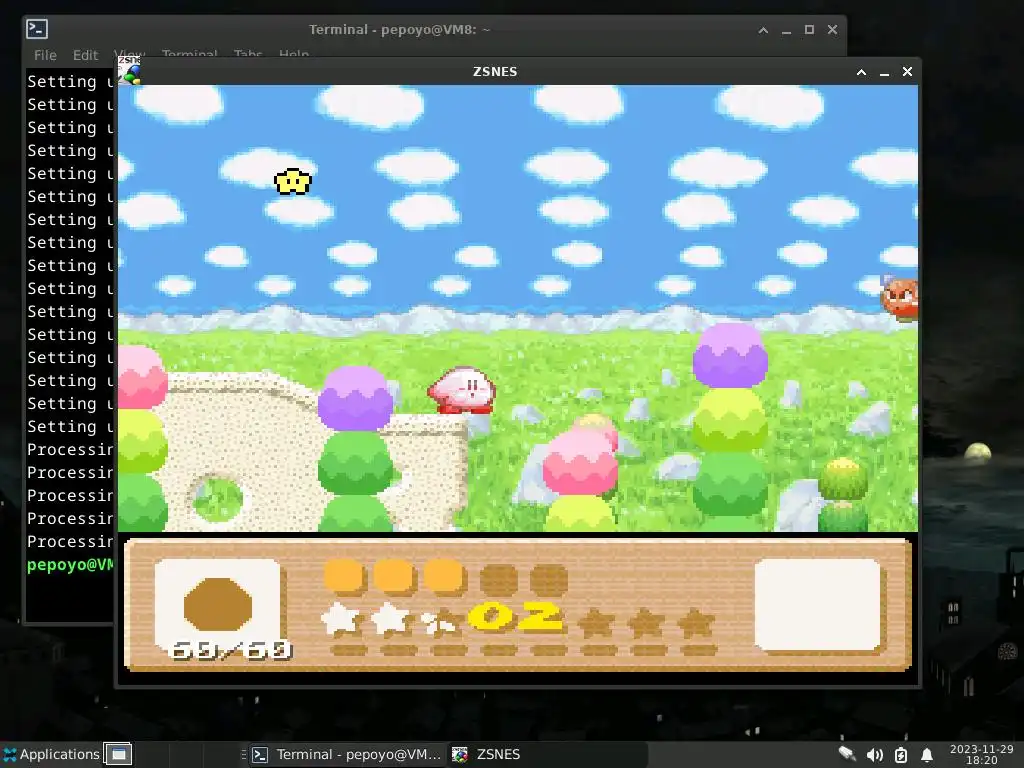Image resolution: width=1024 pixels, height=768 pixels.
Task: Roll up the Terminal window with the arrow button
Action: 763,30
